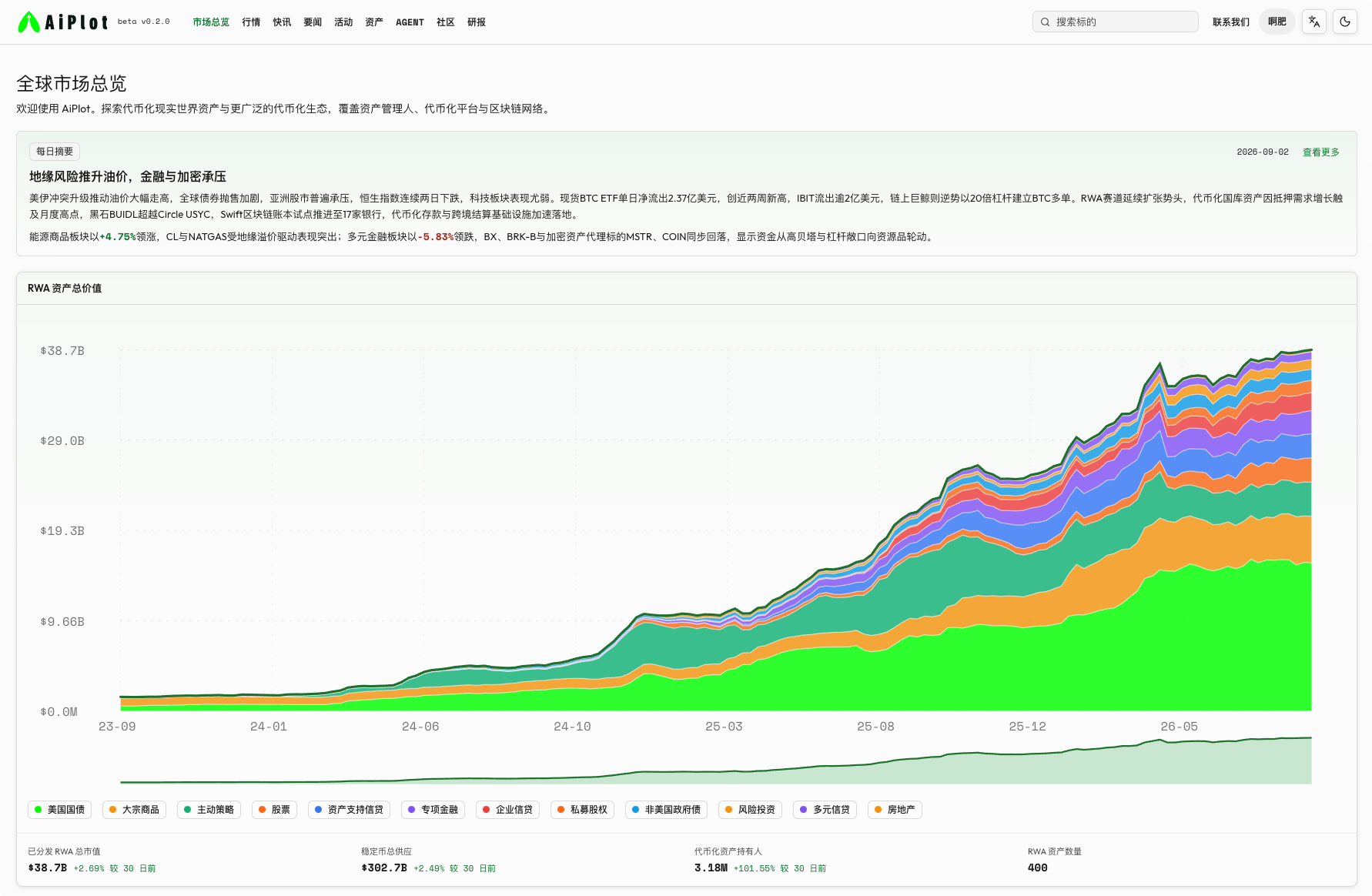Click the search magnifier icon

pos(1045,22)
